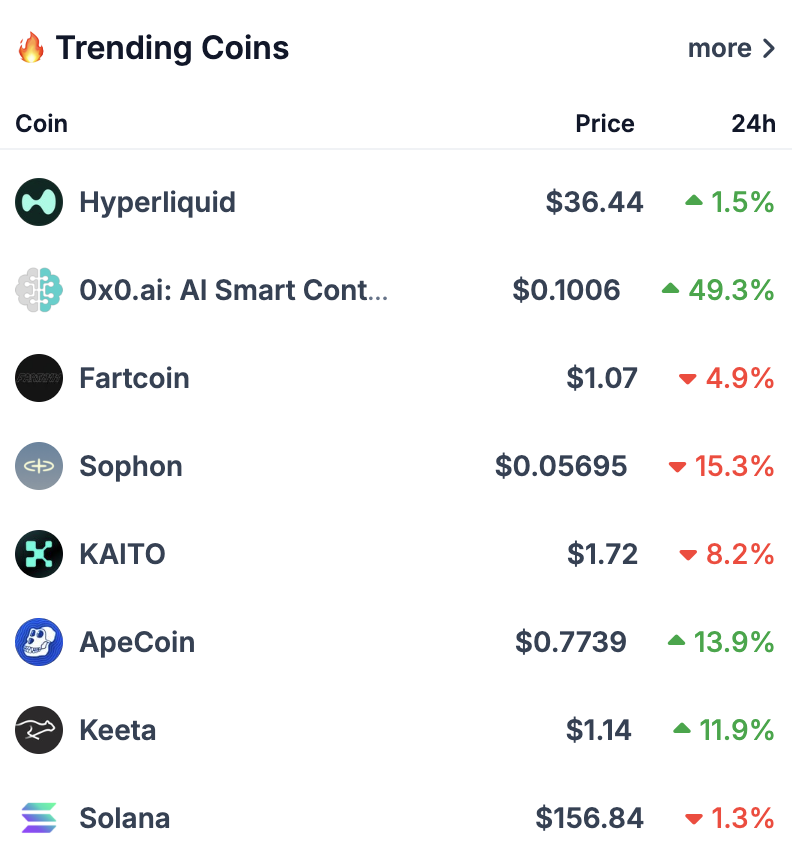800x868 pixels.
Task: Open the Hyperliquid coin name link
Action: click(157, 203)
